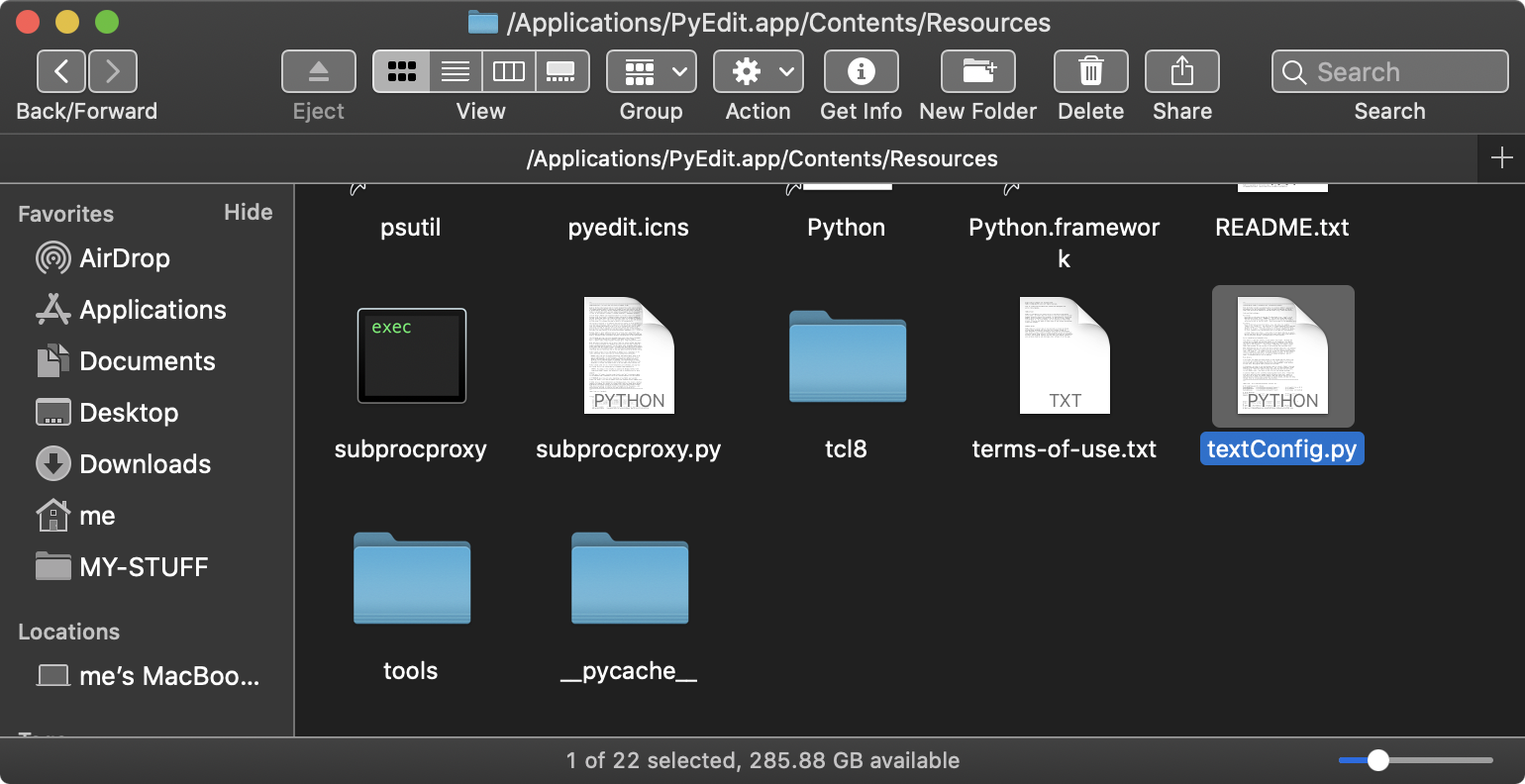Image resolution: width=1525 pixels, height=784 pixels.
Task: Click the terms-of-use.txt filename label
Action: 1065,449
